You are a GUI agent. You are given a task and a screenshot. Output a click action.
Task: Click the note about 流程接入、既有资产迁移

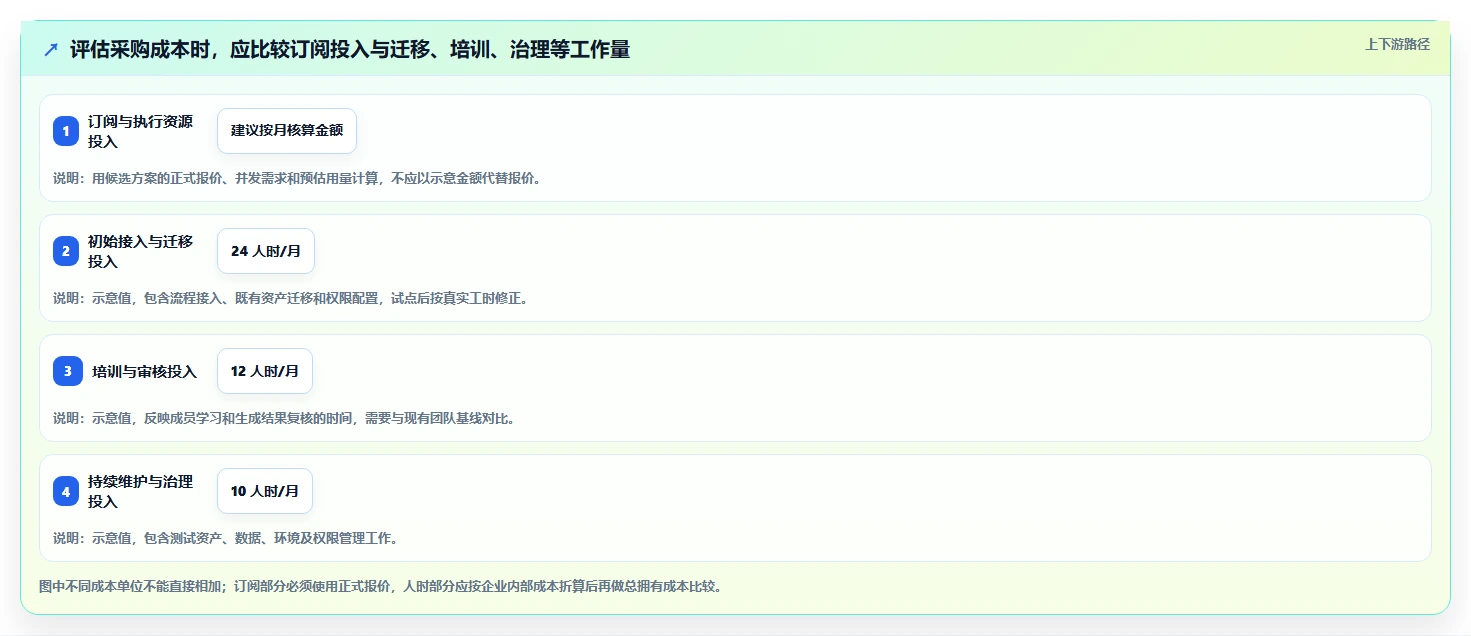290,298
